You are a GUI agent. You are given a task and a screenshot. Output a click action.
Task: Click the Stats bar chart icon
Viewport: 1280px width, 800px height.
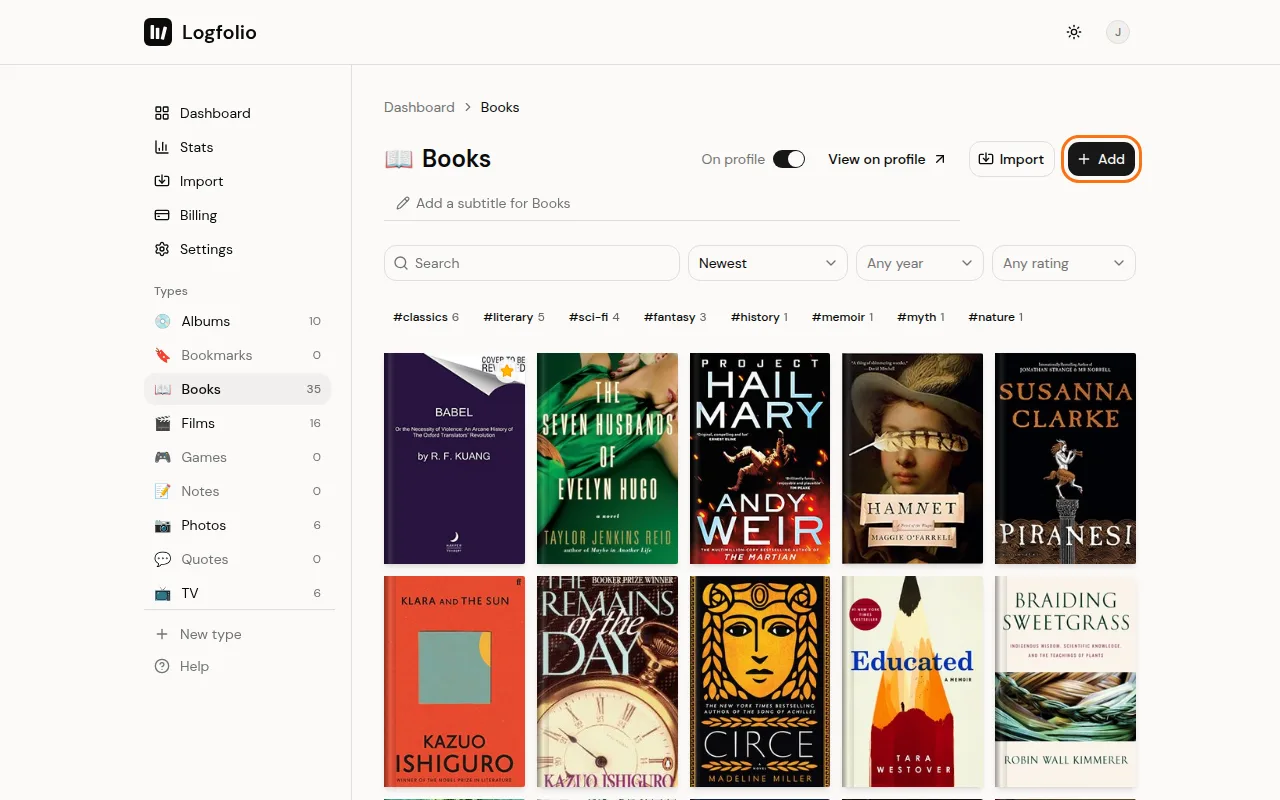pyautogui.click(x=162, y=147)
